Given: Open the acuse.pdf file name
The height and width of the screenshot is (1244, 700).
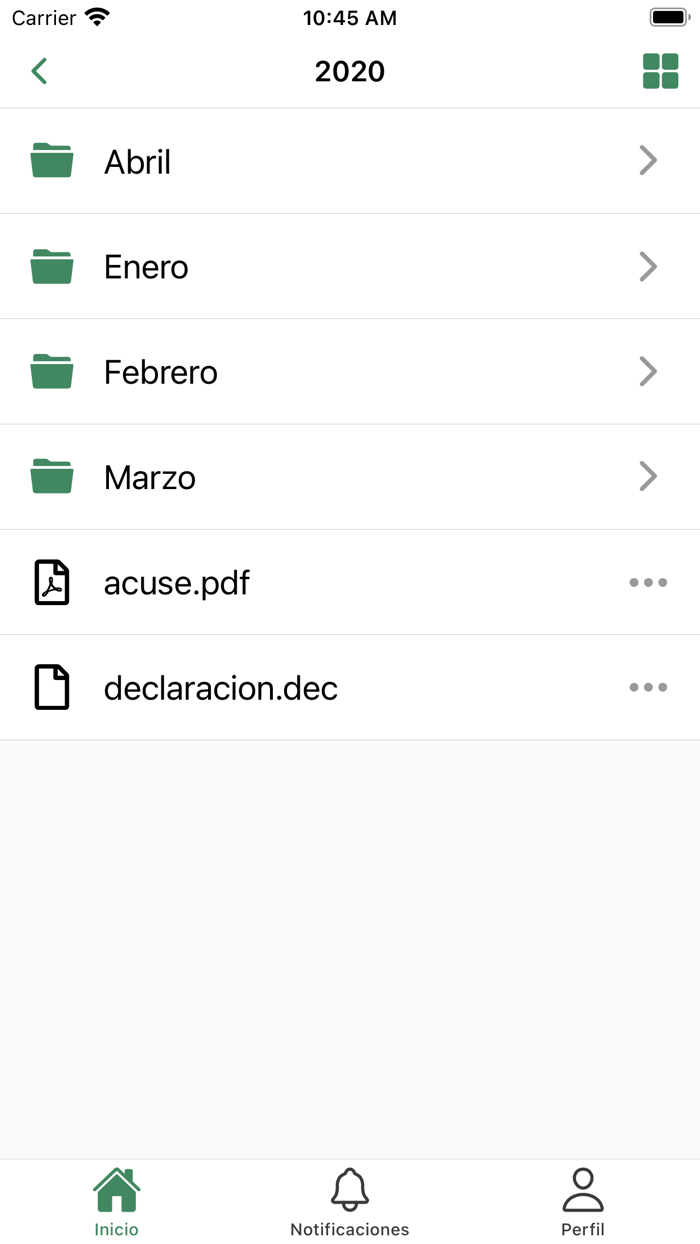Looking at the screenshot, I should [x=177, y=582].
